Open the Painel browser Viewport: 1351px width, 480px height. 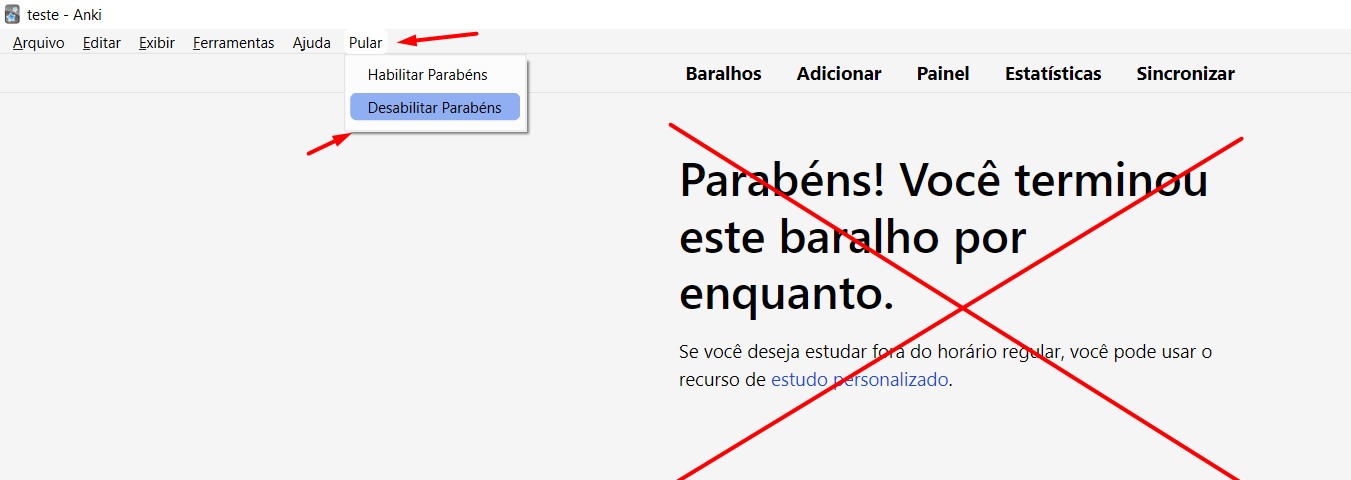(x=943, y=74)
